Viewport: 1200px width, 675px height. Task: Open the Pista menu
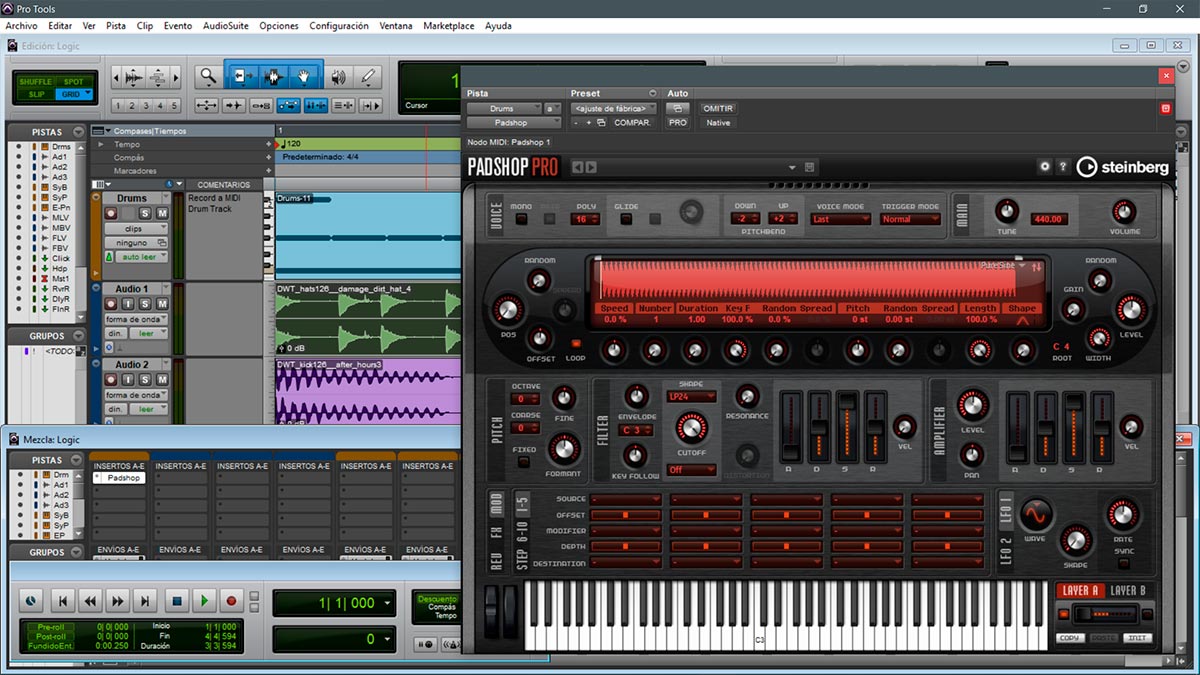click(116, 26)
